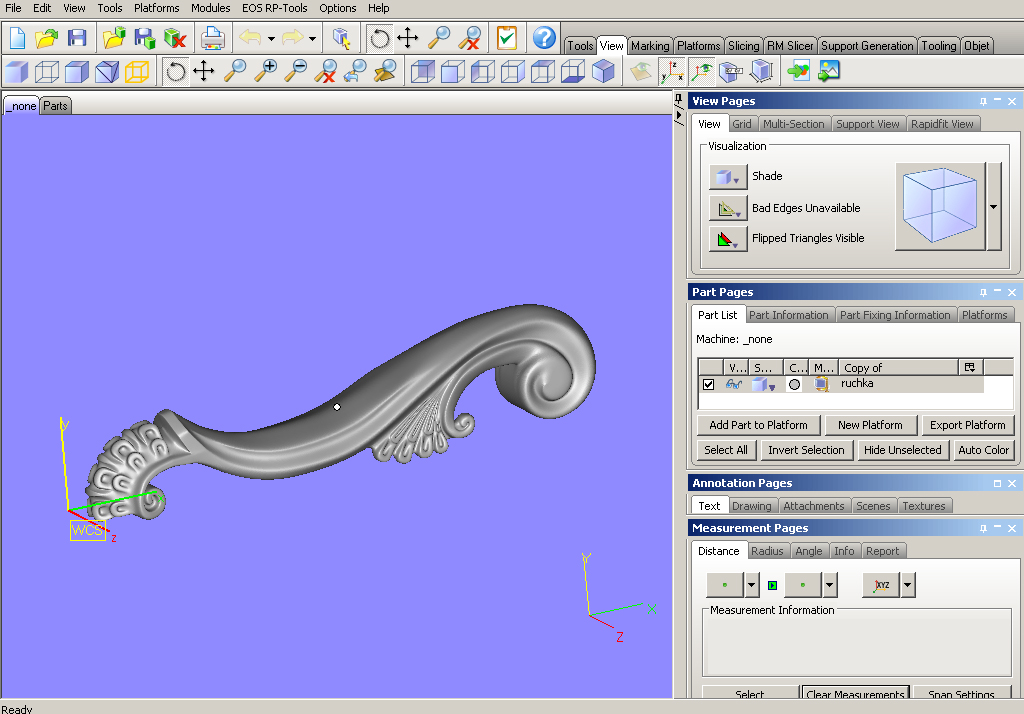Viewport: 1024px width, 714px height.
Task: Select the yellow bounding box display icon
Action: click(x=137, y=71)
